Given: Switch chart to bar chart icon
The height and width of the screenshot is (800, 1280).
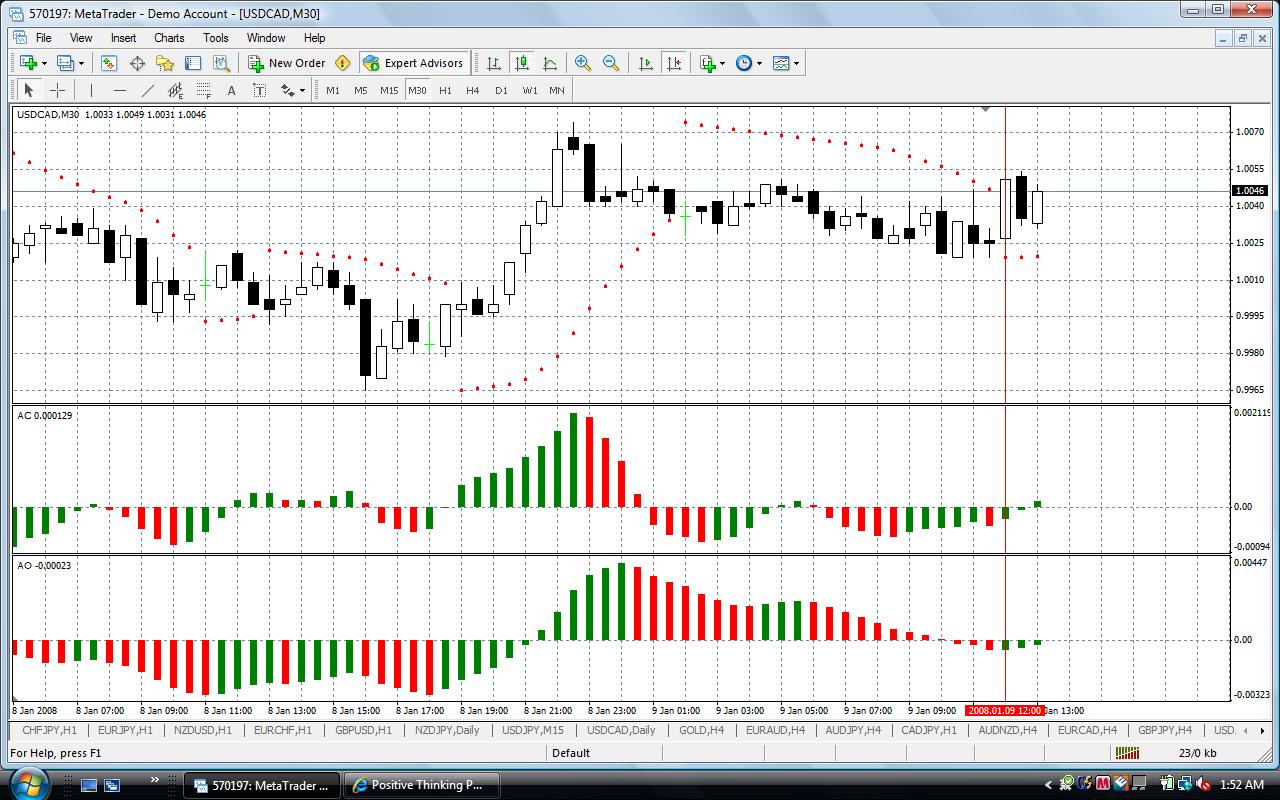Looking at the screenshot, I should click(x=494, y=63).
